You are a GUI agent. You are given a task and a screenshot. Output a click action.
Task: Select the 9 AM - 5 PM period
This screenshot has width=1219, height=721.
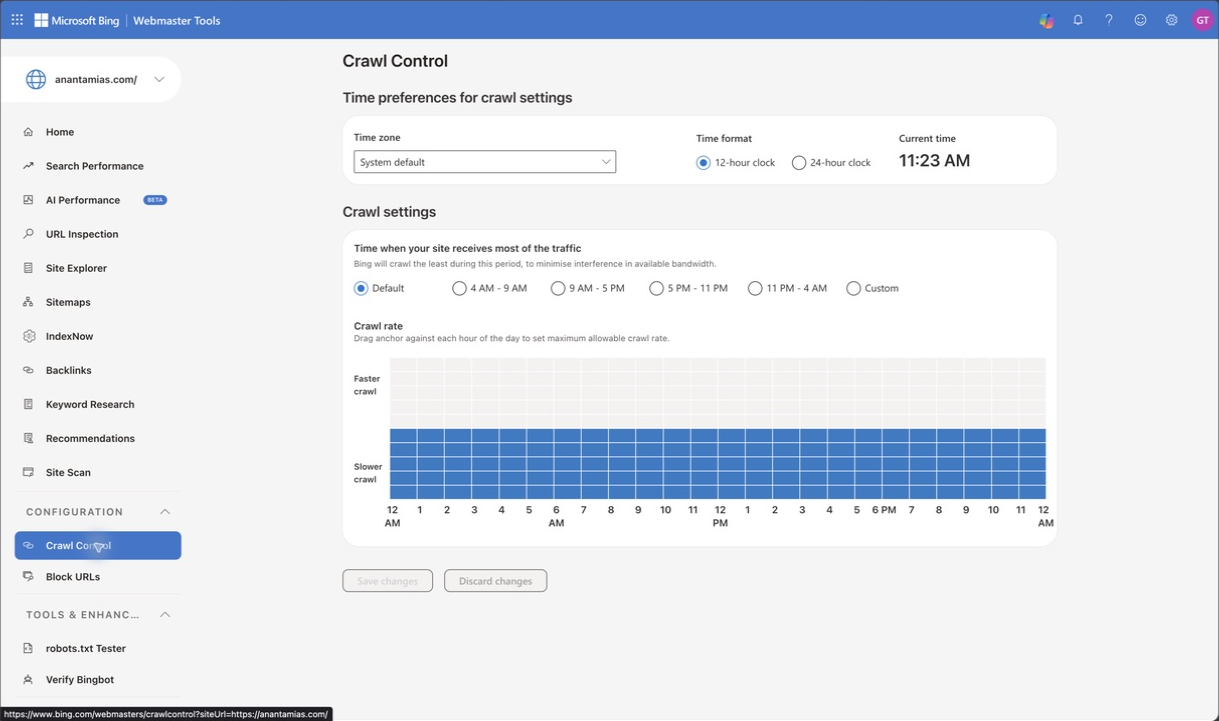(x=558, y=288)
